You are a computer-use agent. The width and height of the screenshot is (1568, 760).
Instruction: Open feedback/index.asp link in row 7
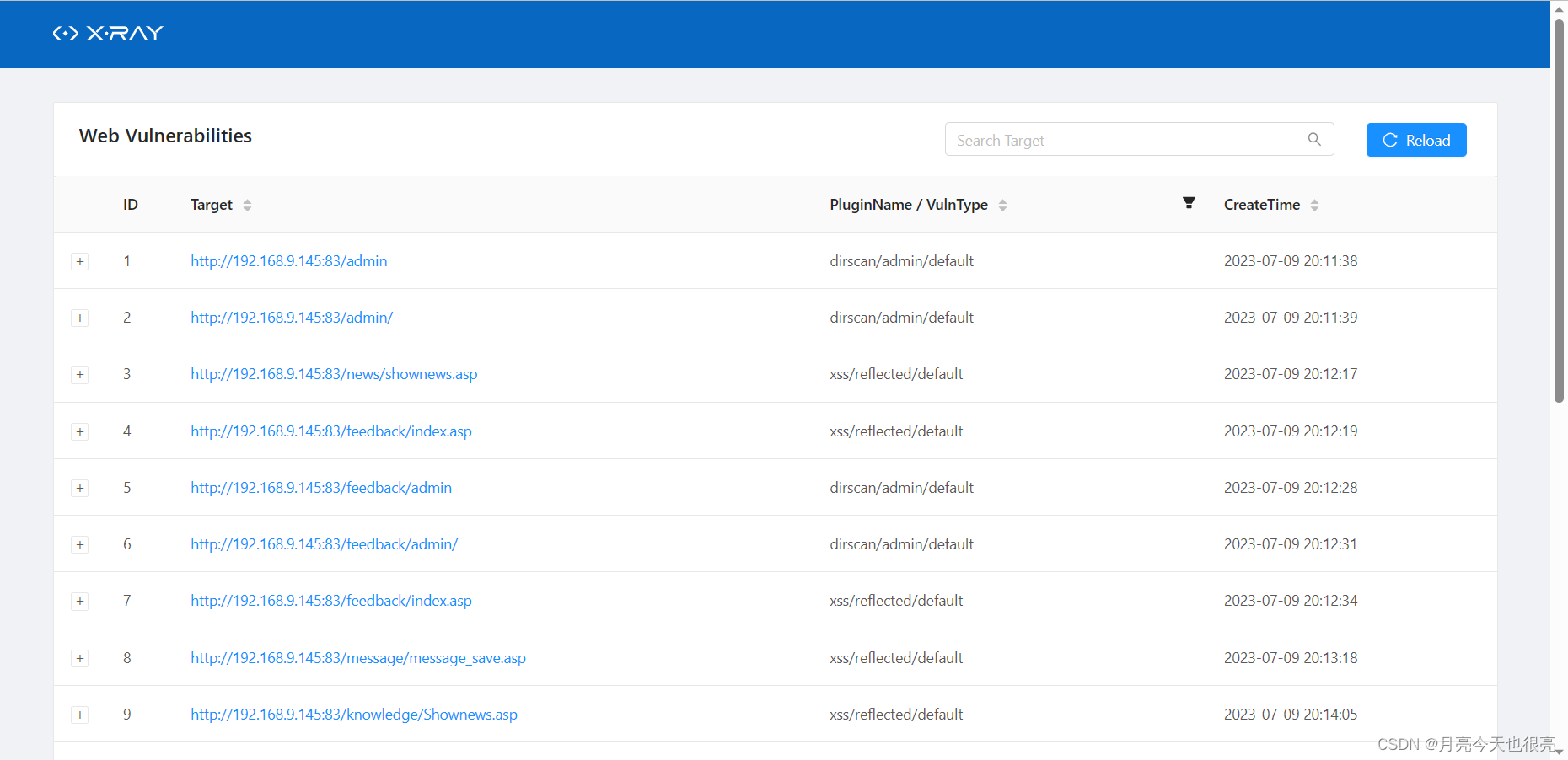[x=331, y=601]
